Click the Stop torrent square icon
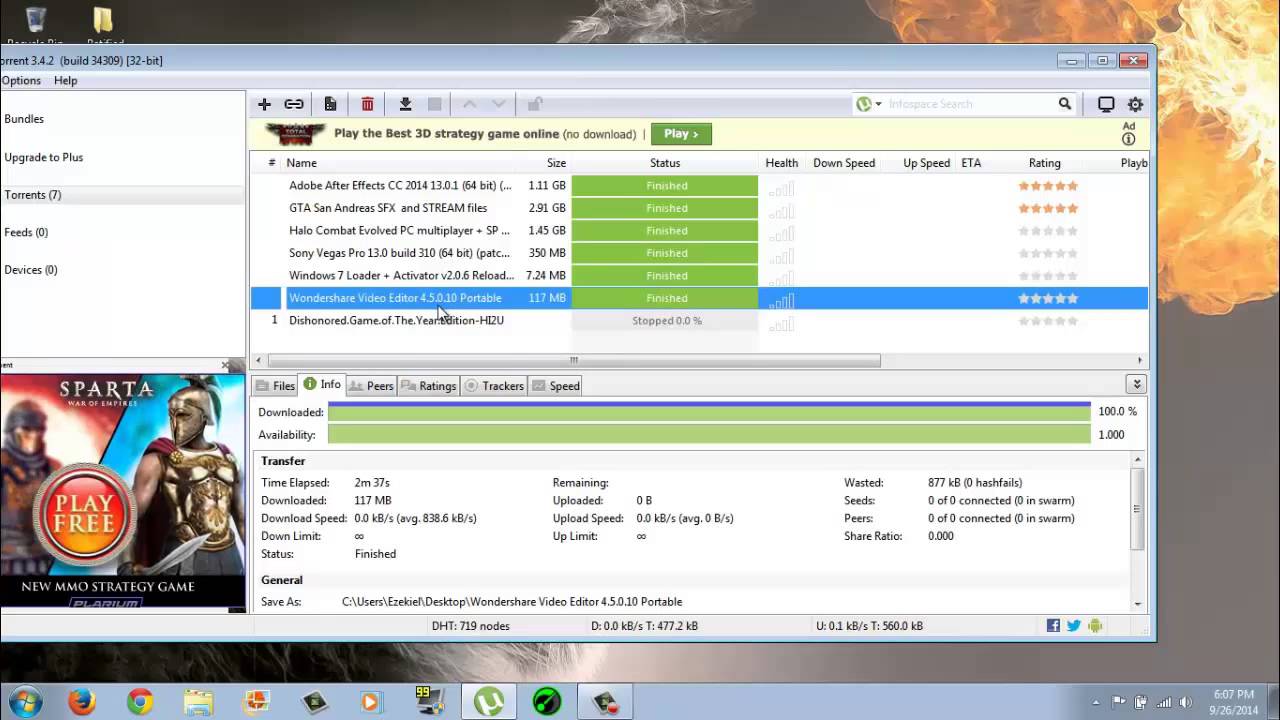Screen dimensions: 1280x720 pyautogui.click(x=434, y=104)
